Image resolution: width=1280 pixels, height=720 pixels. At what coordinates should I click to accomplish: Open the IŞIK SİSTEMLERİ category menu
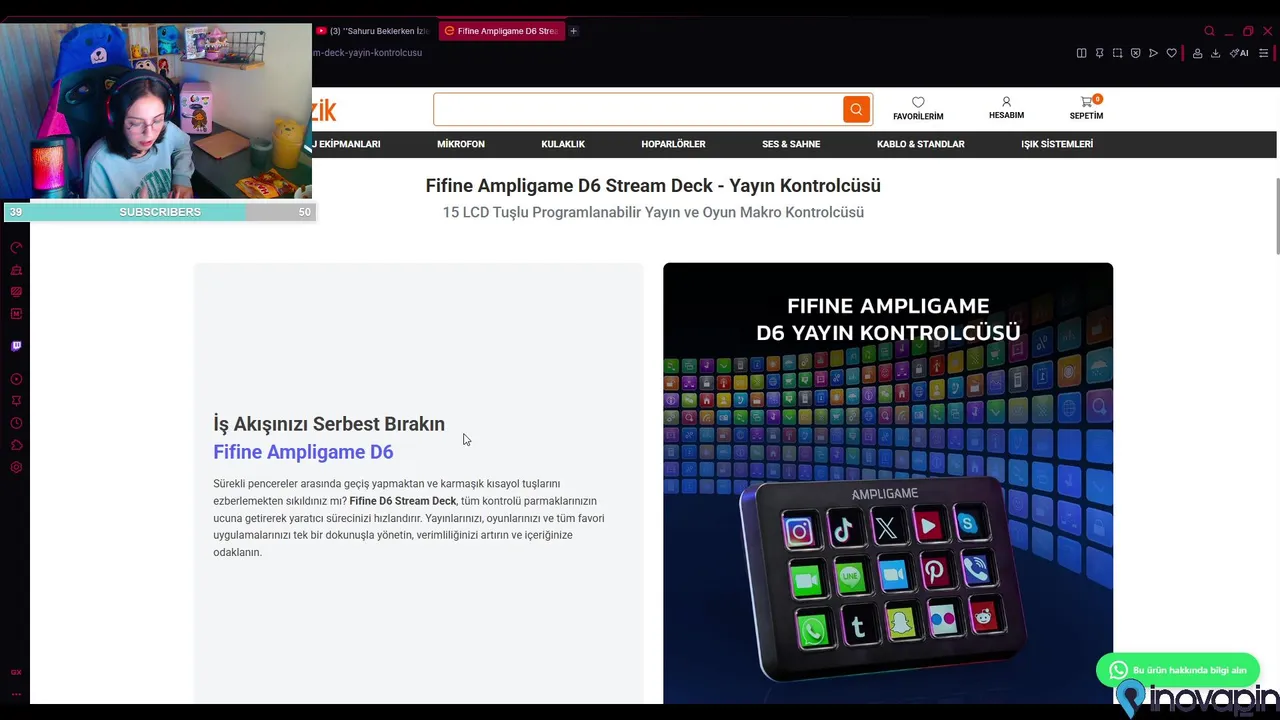coord(1057,144)
